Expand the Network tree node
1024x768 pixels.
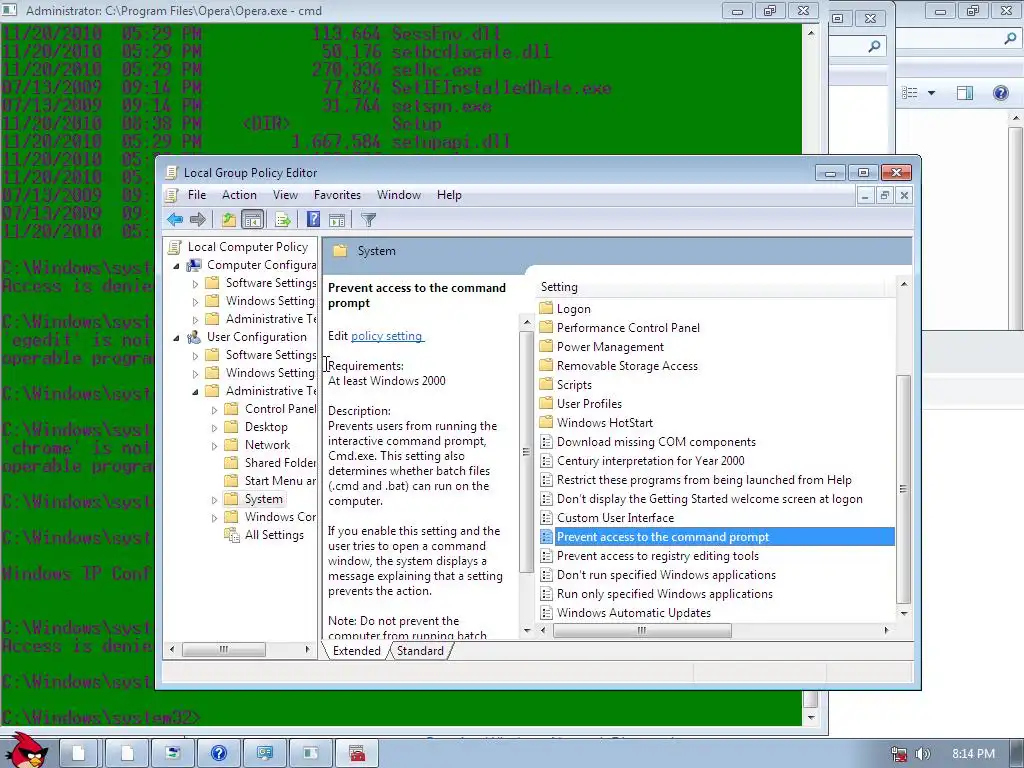point(214,446)
